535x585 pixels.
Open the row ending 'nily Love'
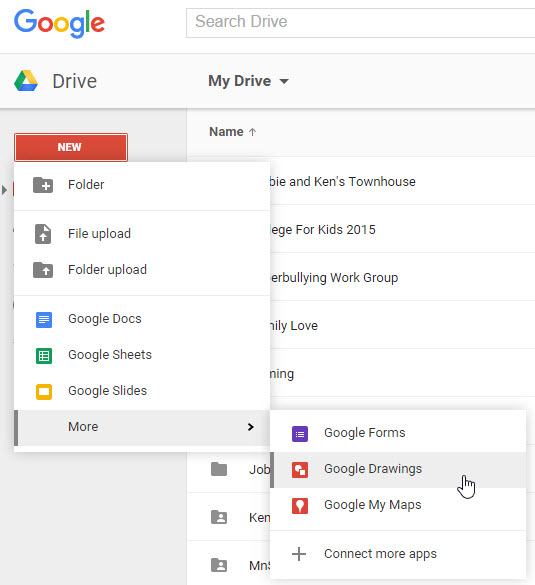tap(402, 326)
